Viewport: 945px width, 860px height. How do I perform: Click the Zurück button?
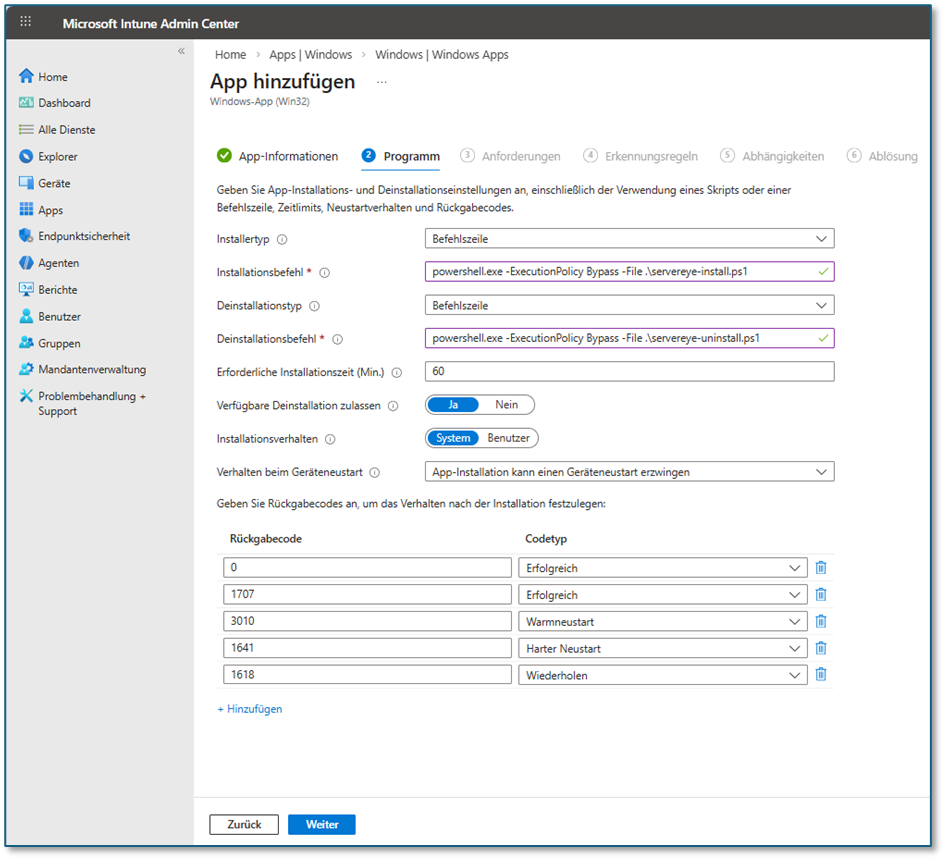point(244,824)
